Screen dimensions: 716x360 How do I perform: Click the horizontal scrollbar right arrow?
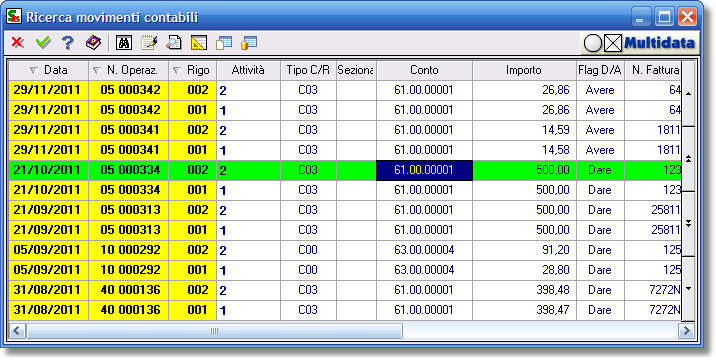point(686,331)
